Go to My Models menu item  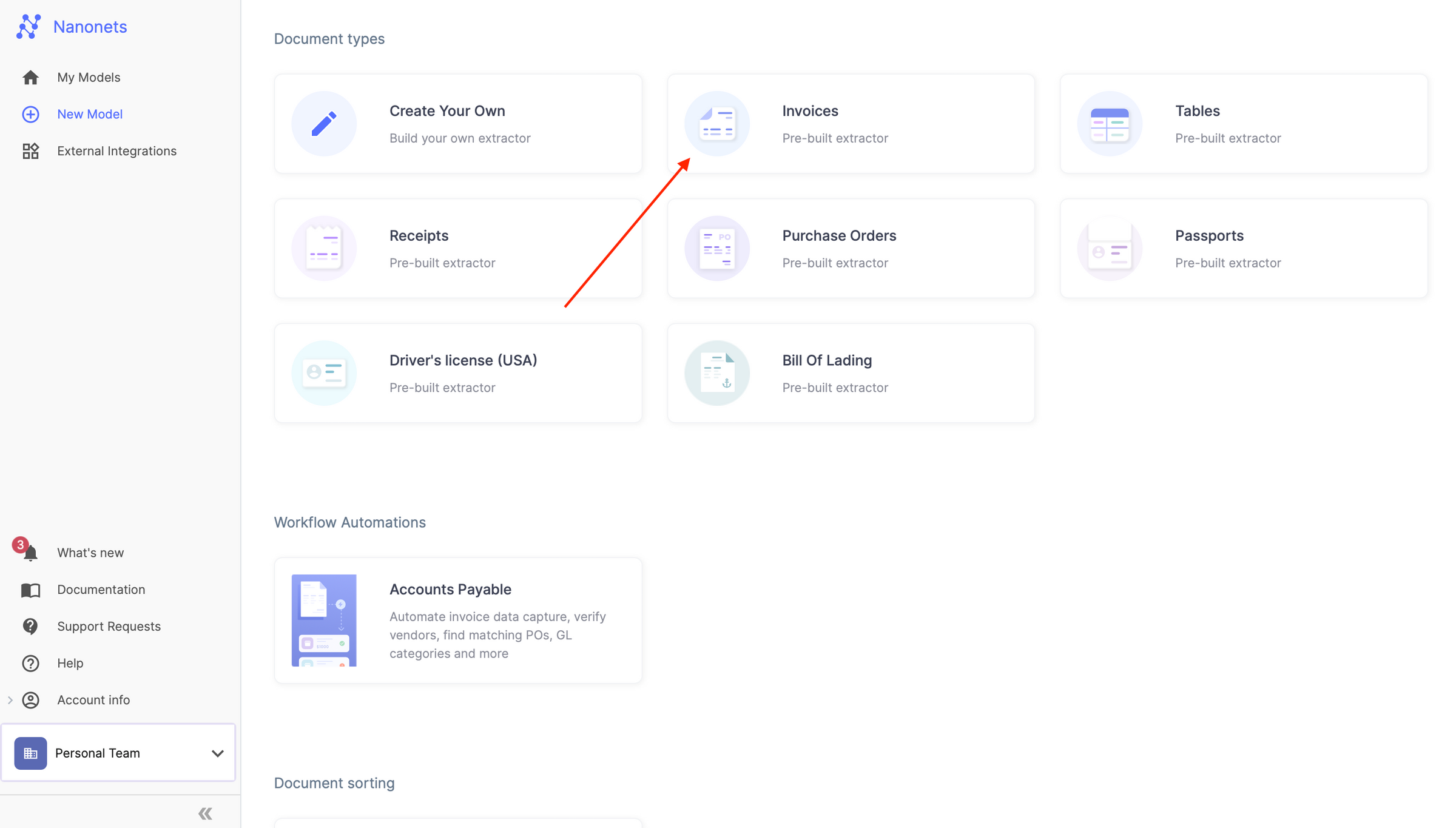coord(89,78)
